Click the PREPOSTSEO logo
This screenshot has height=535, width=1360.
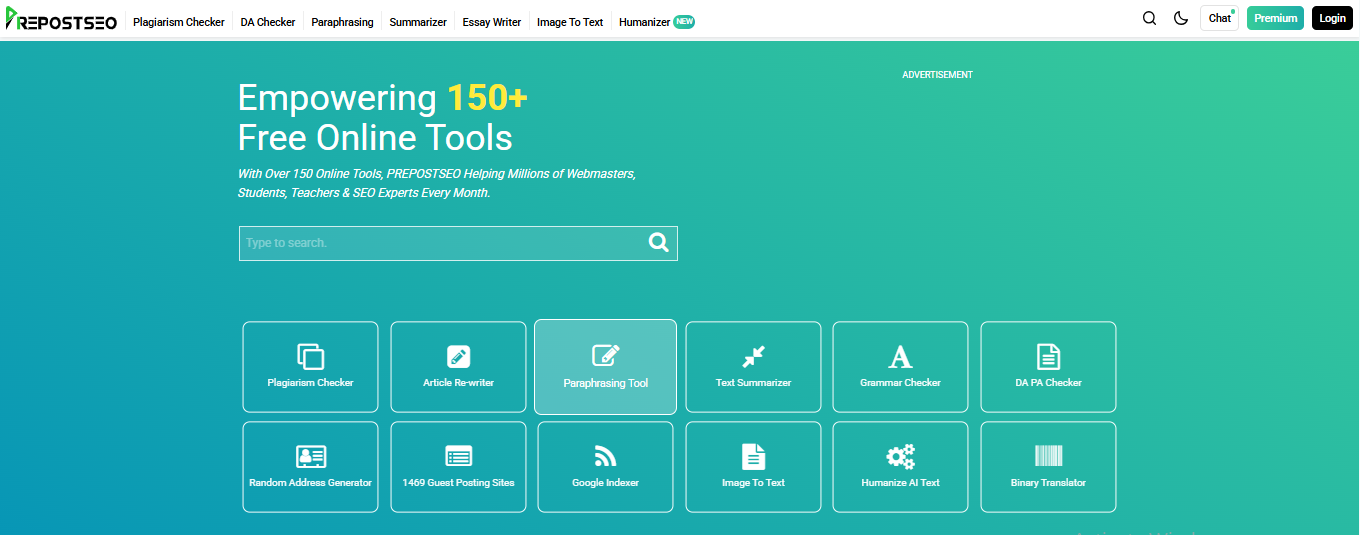point(61,21)
